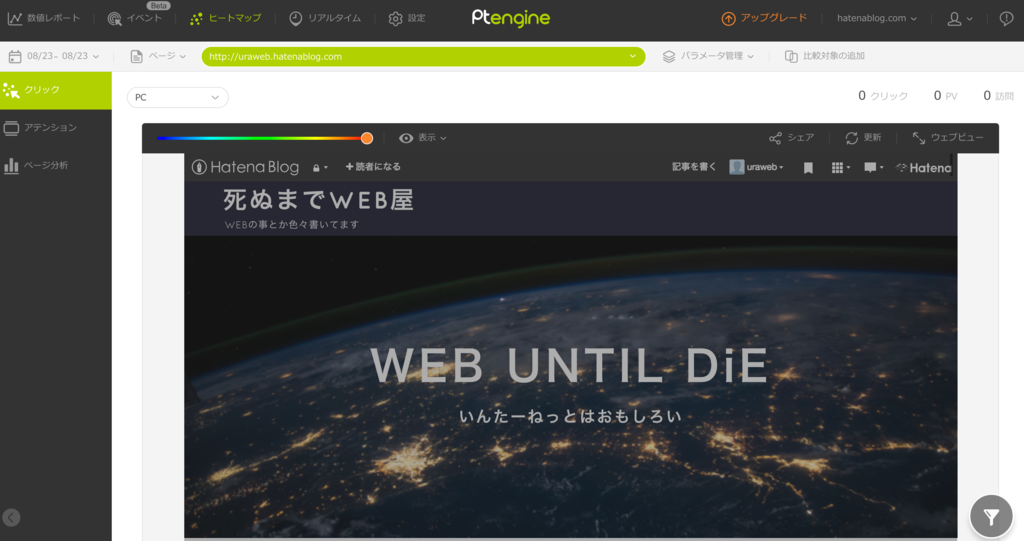Toggle the 表示 display eye option
1024x541 pixels.
coord(423,138)
